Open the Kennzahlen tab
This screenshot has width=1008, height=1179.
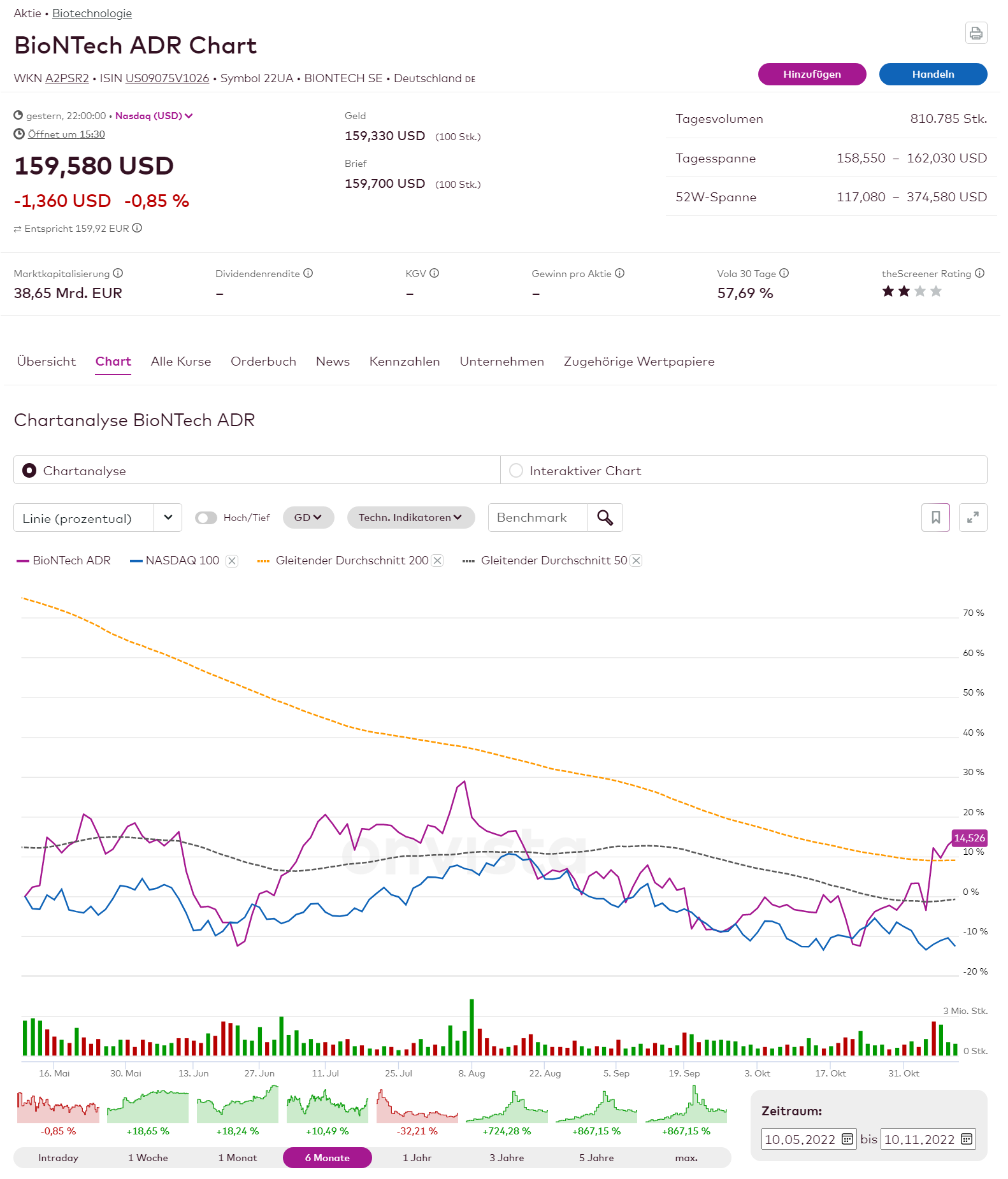[x=405, y=361]
